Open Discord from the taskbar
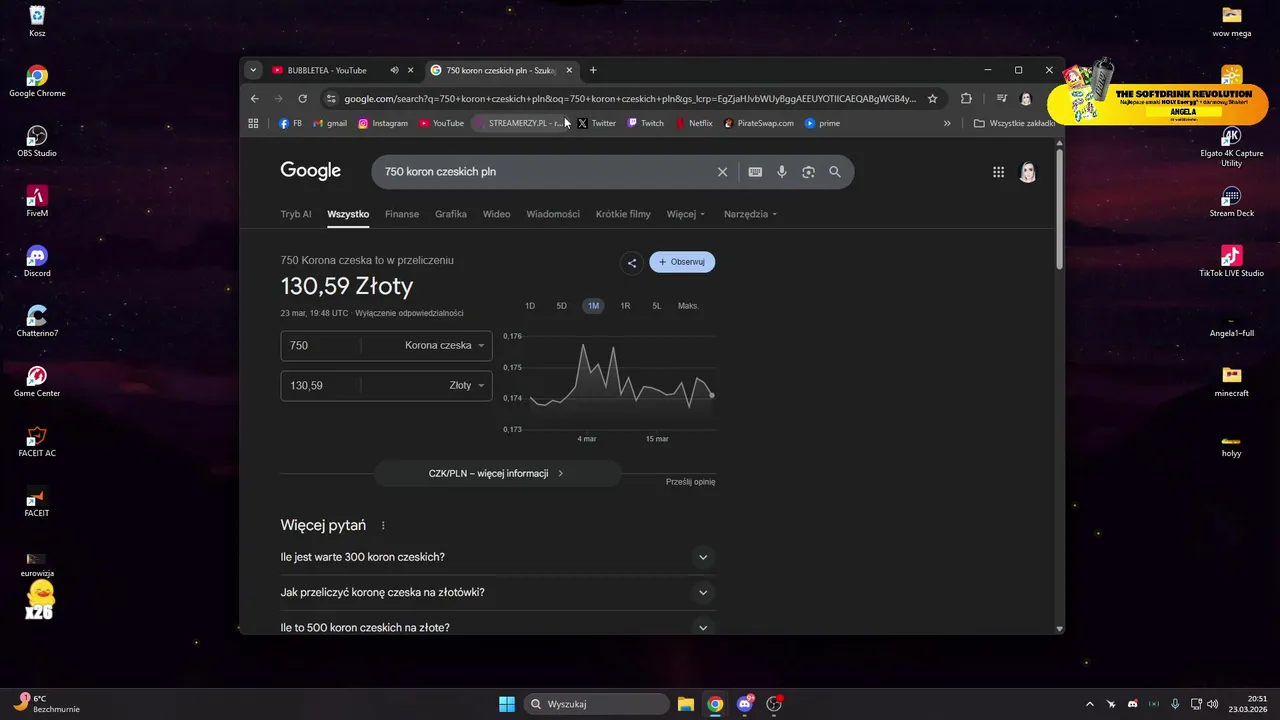Screen dimensions: 1280x720 [745, 704]
